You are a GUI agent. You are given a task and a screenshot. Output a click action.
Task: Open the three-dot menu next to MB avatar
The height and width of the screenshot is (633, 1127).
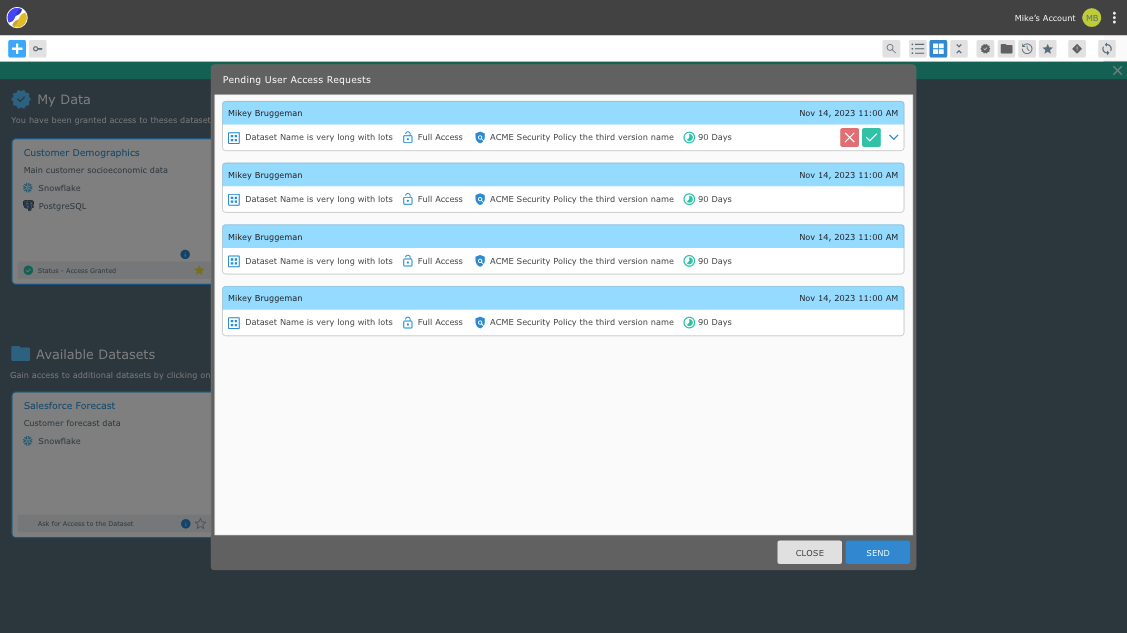(1114, 18)
